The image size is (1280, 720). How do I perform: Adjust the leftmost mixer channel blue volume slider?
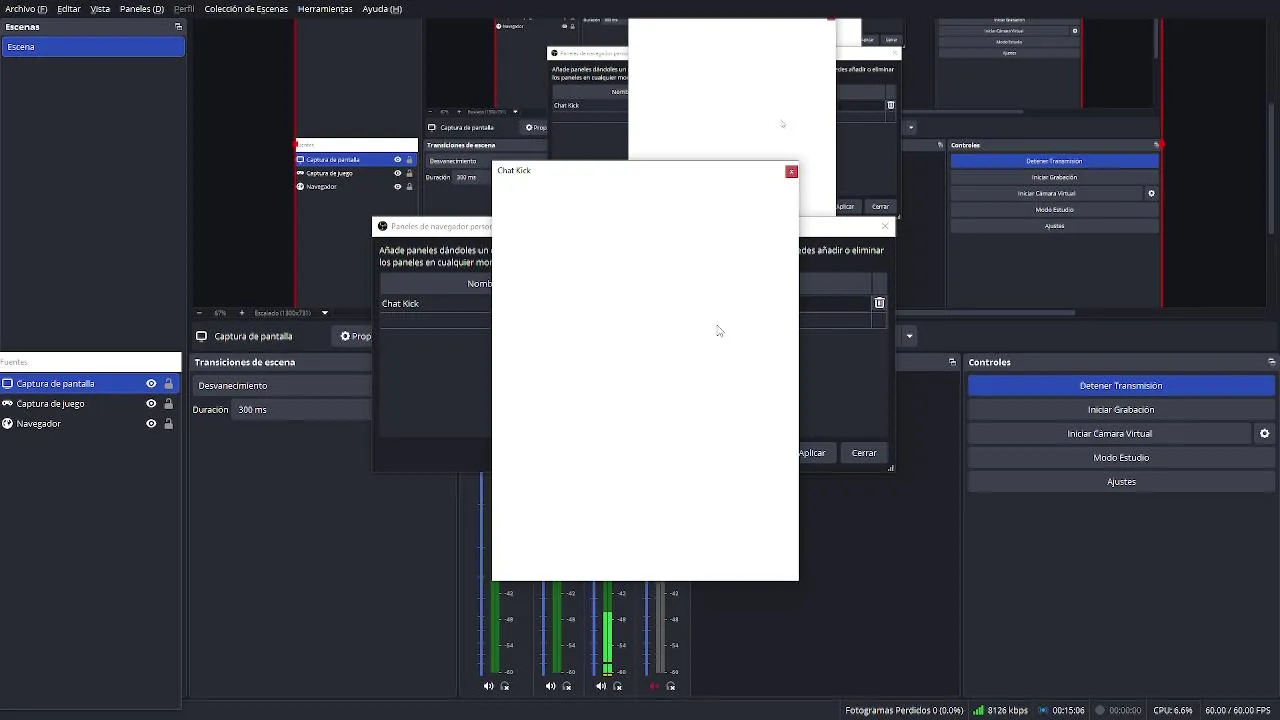pyautogui.click(x=481, y=573)
